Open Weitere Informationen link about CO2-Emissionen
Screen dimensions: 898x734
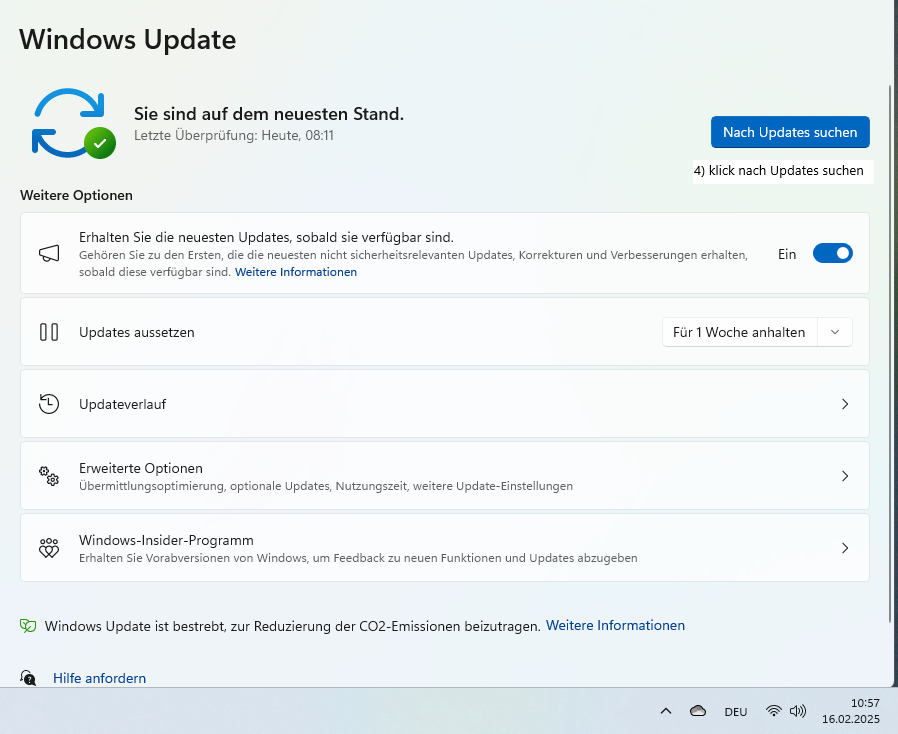pyautogui.click(x=615, y=625)
